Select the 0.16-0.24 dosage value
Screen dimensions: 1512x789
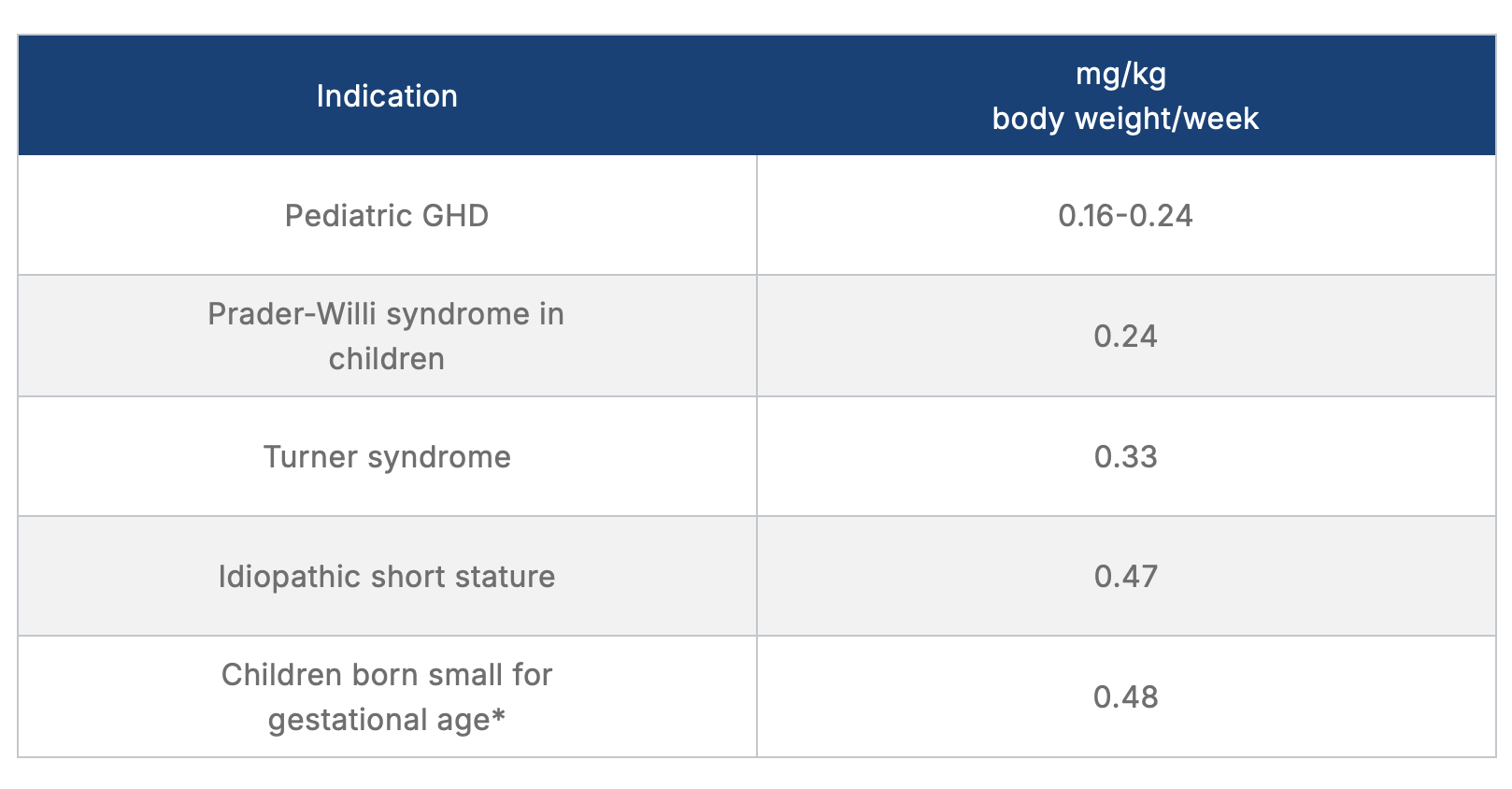pyautogui.click(x=1125, y=216)
